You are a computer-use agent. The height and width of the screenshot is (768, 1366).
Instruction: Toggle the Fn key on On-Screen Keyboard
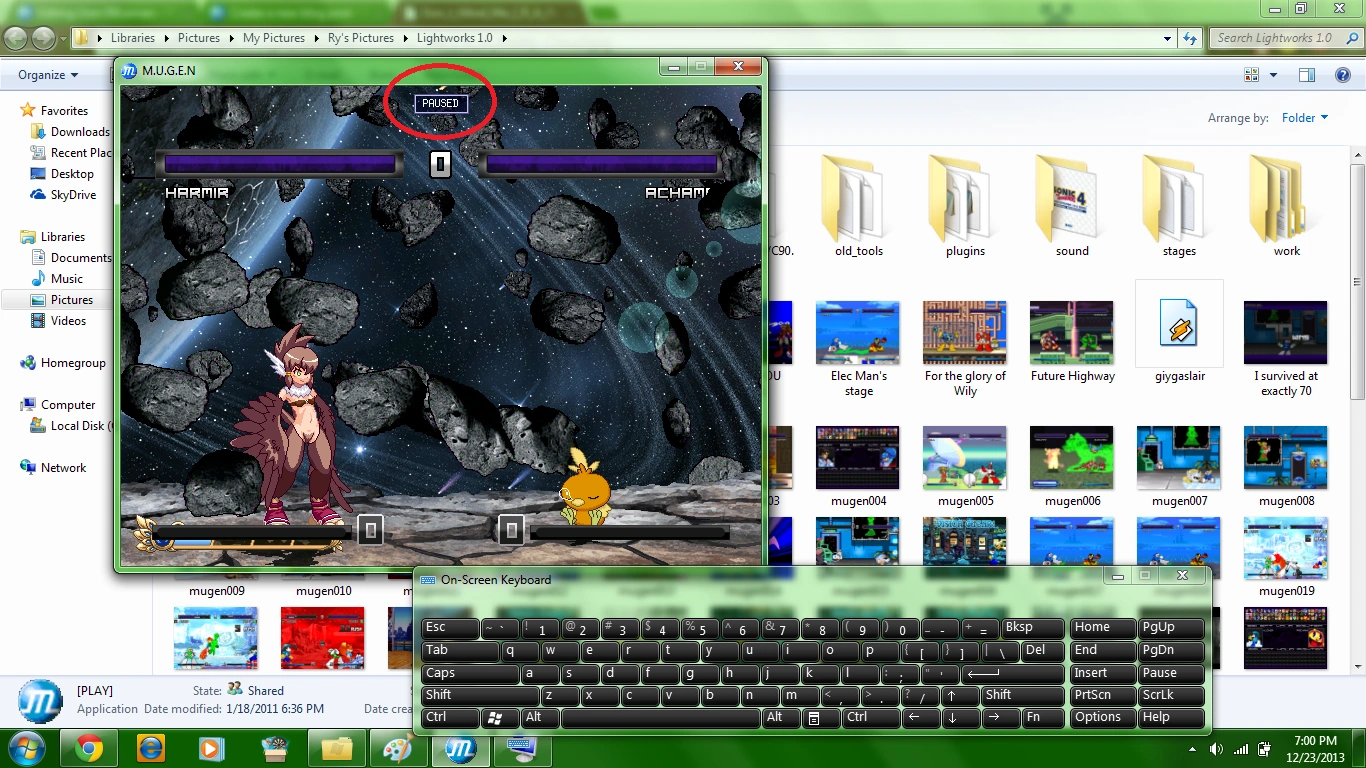(x=1045, y=718)
